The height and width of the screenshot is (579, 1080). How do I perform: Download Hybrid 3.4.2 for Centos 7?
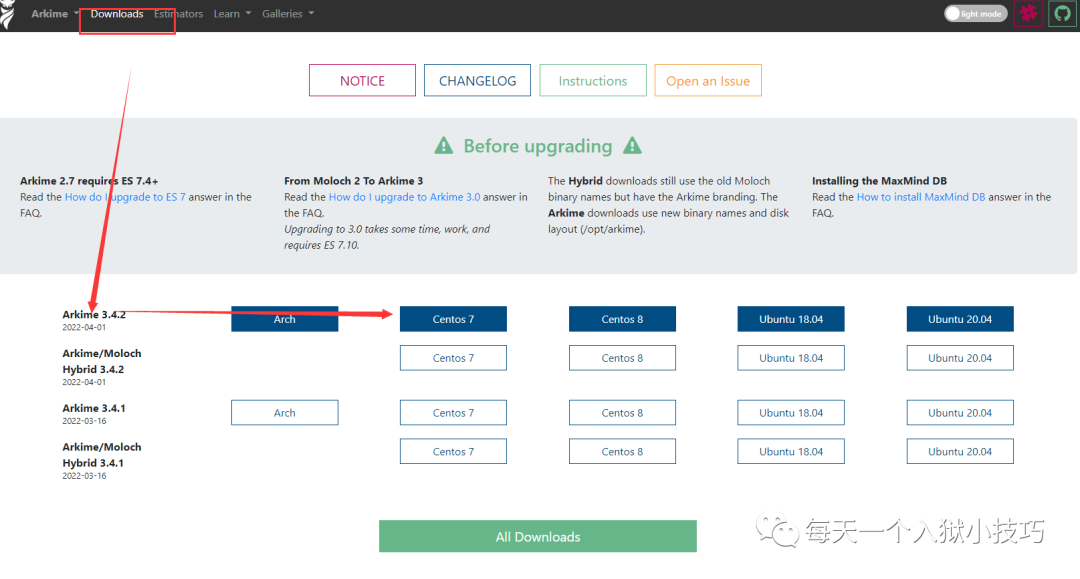[453, 358]
